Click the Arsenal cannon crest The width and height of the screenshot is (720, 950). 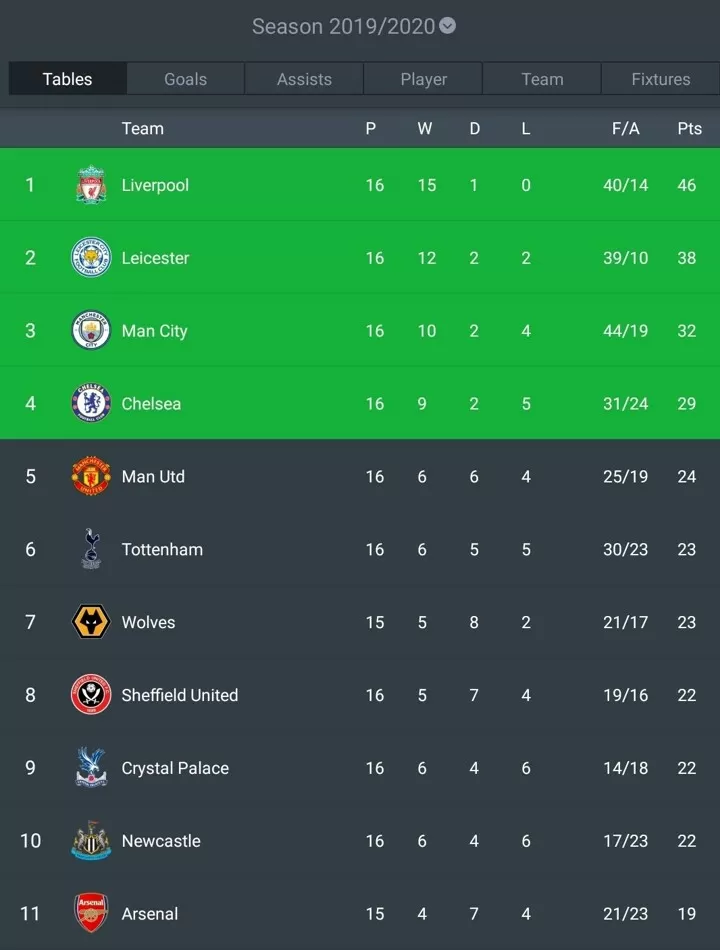pos(91,913)
